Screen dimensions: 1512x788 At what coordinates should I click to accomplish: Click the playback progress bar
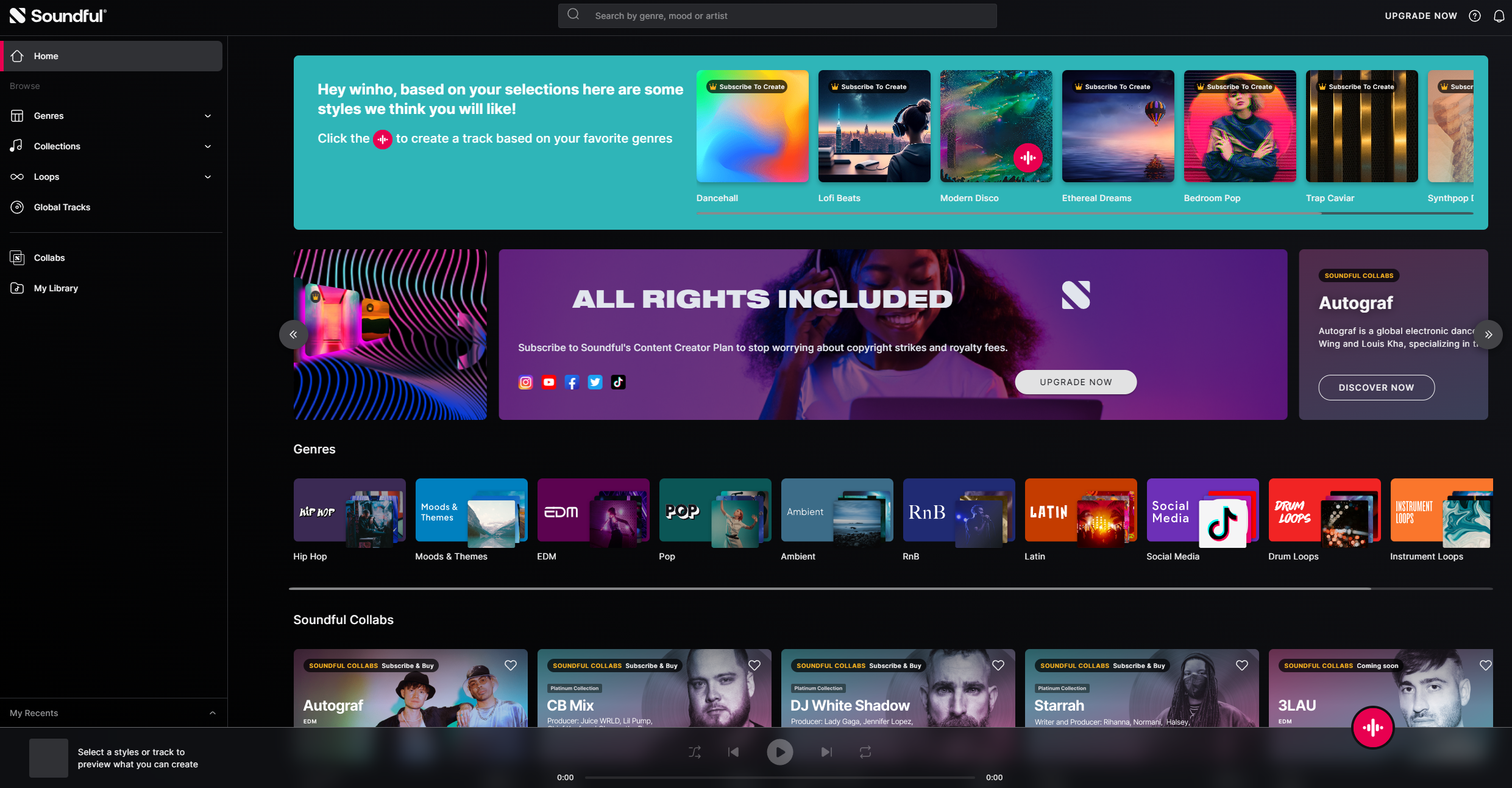[x=779, y=777]
